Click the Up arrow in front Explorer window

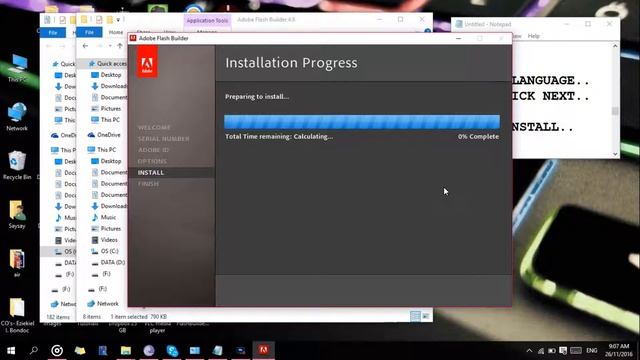coord(120,46)
